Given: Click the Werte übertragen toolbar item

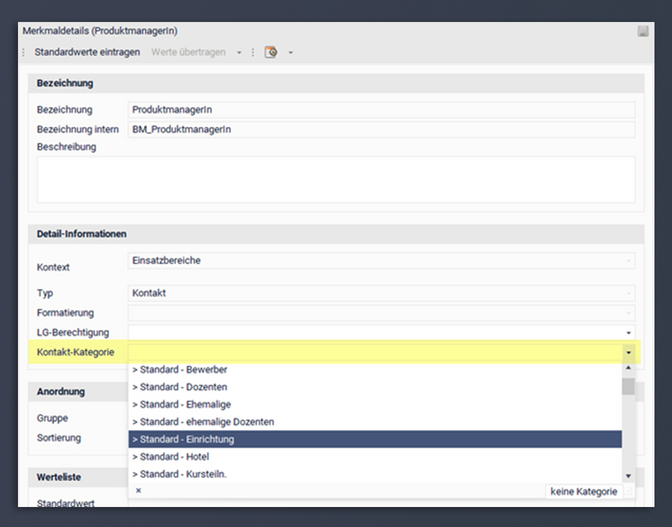Looking at the screenshot, I should pyautogui.click(x=188, y=52).
